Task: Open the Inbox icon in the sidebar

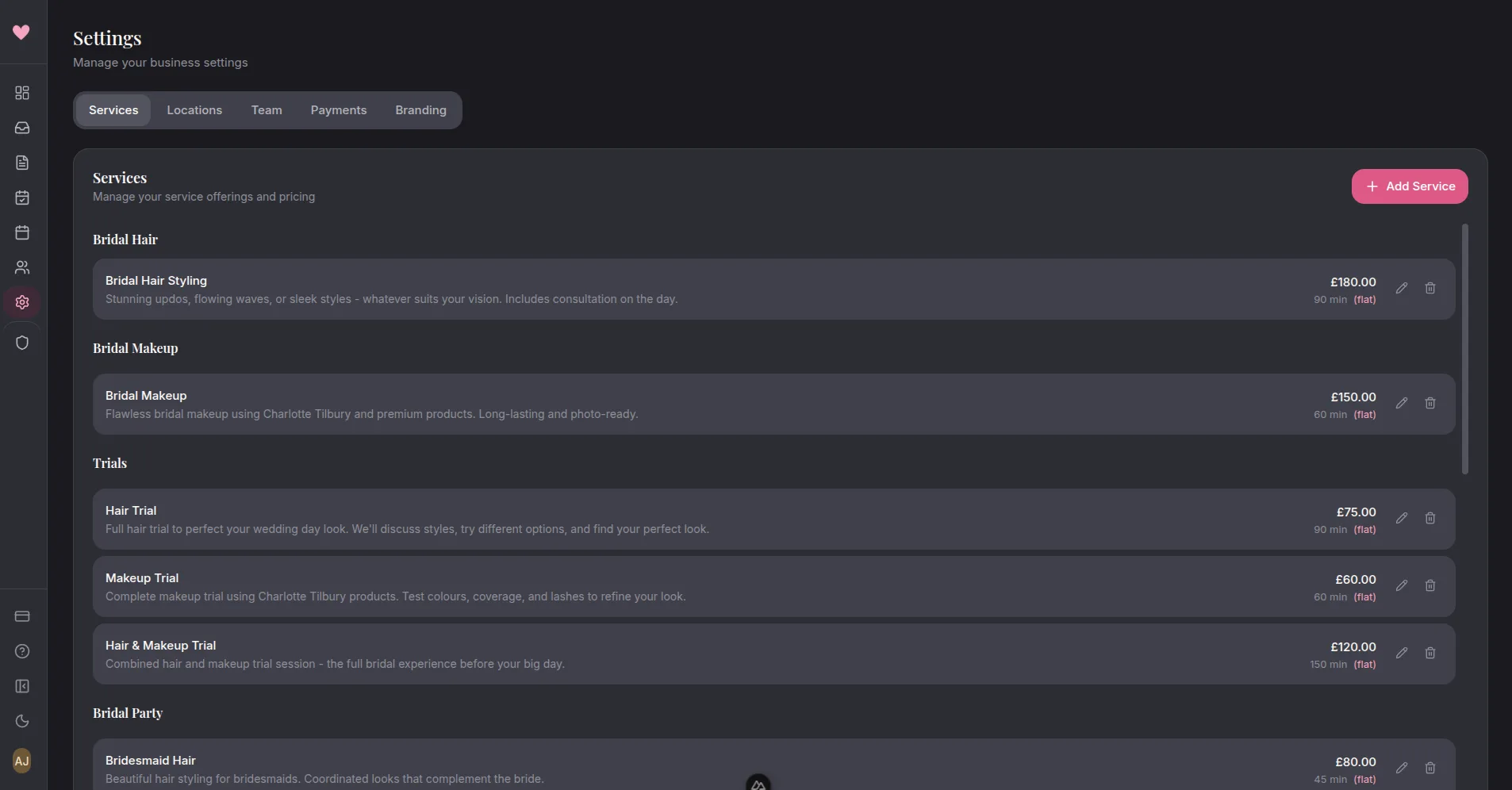Action: tap(22, 128)
